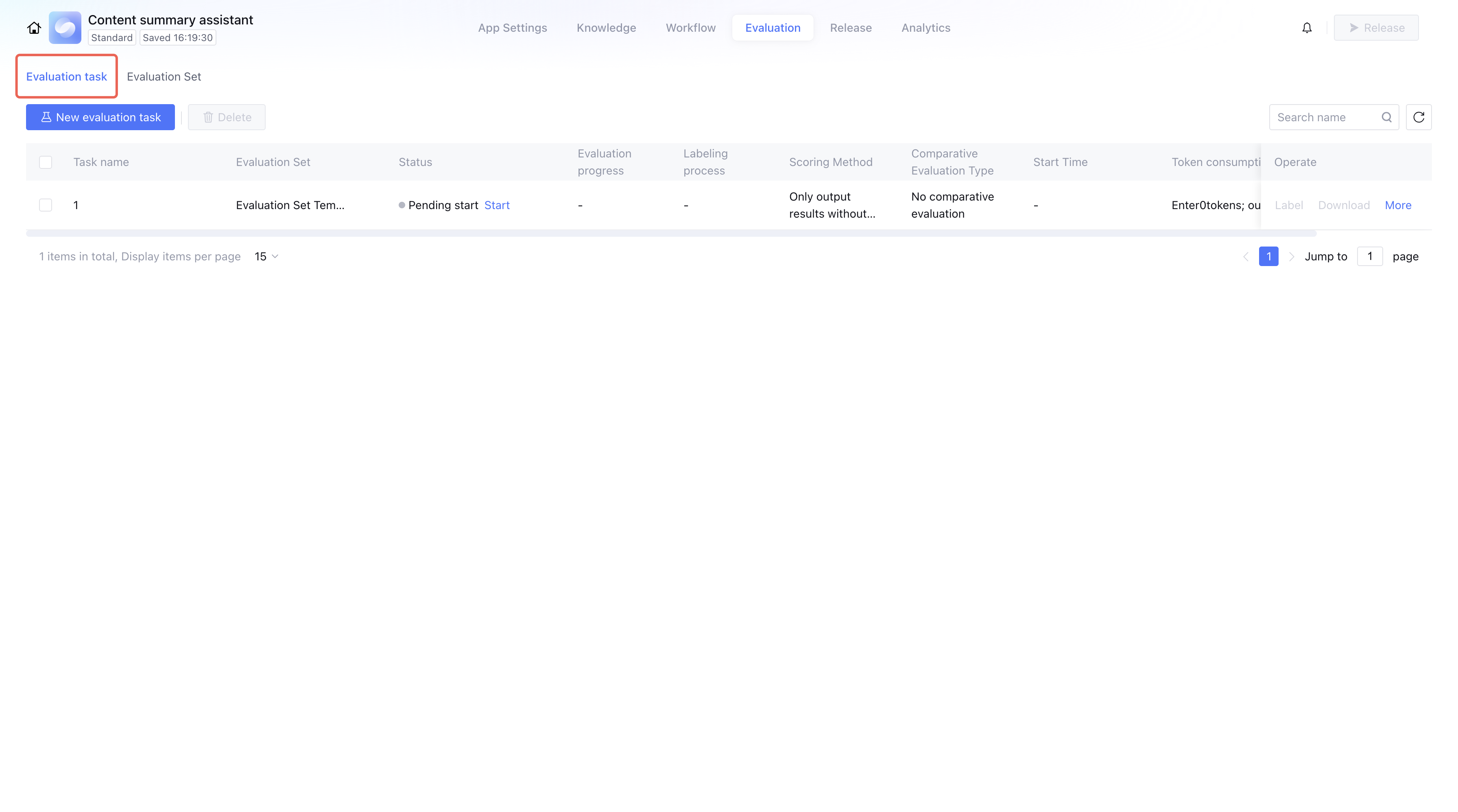Tick the select-all checkbox in header
The height and width of the screenshot is (812, 1458).
tap(45, 162)
